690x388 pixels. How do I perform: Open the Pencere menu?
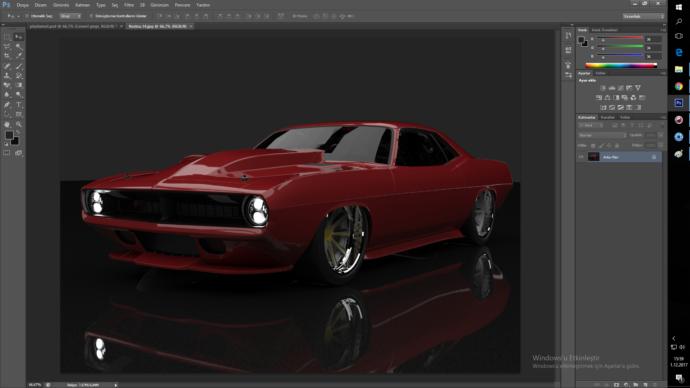[182, 5]
